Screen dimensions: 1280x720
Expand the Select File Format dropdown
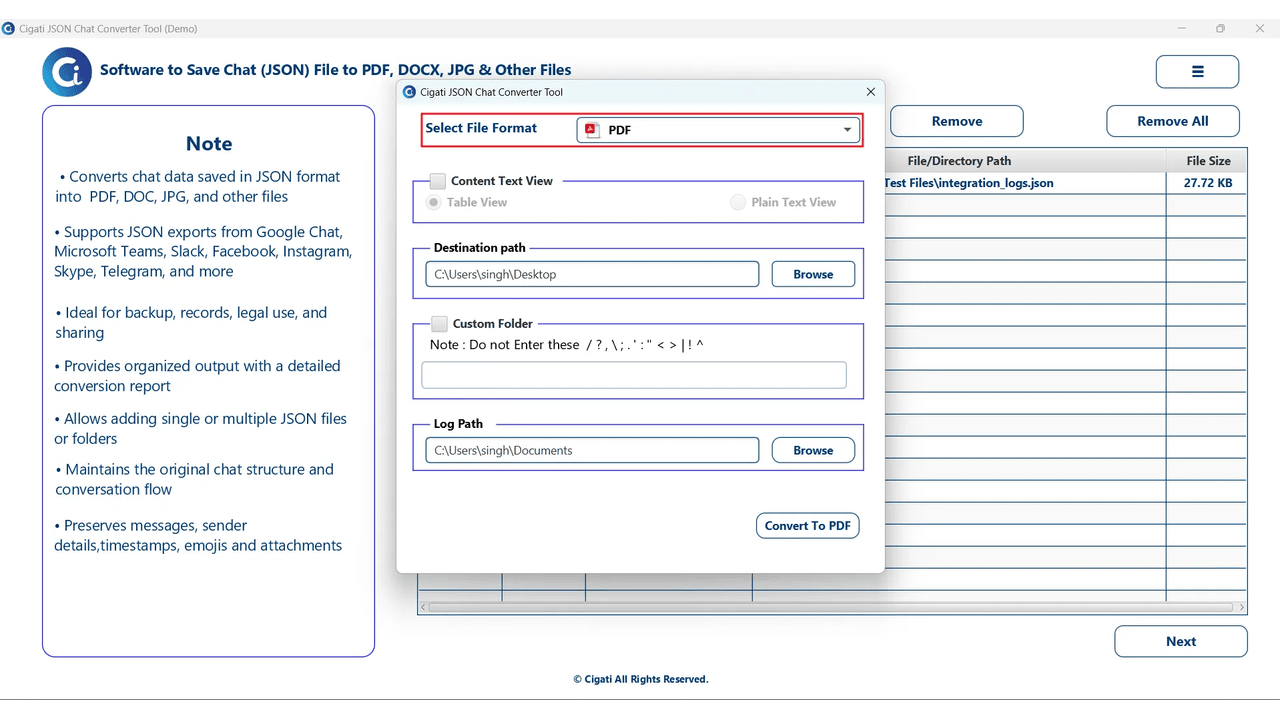718,130
